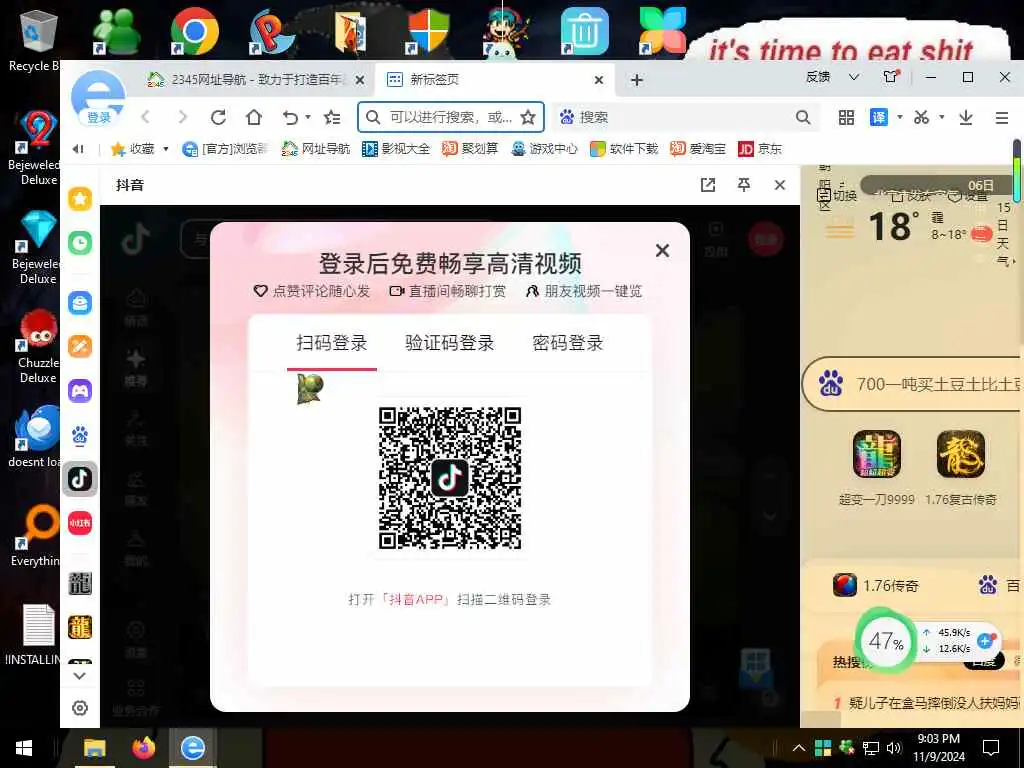The image size is (1024, 768).
Task: Click the browser back arrow
Action: (x=146, y=117)
